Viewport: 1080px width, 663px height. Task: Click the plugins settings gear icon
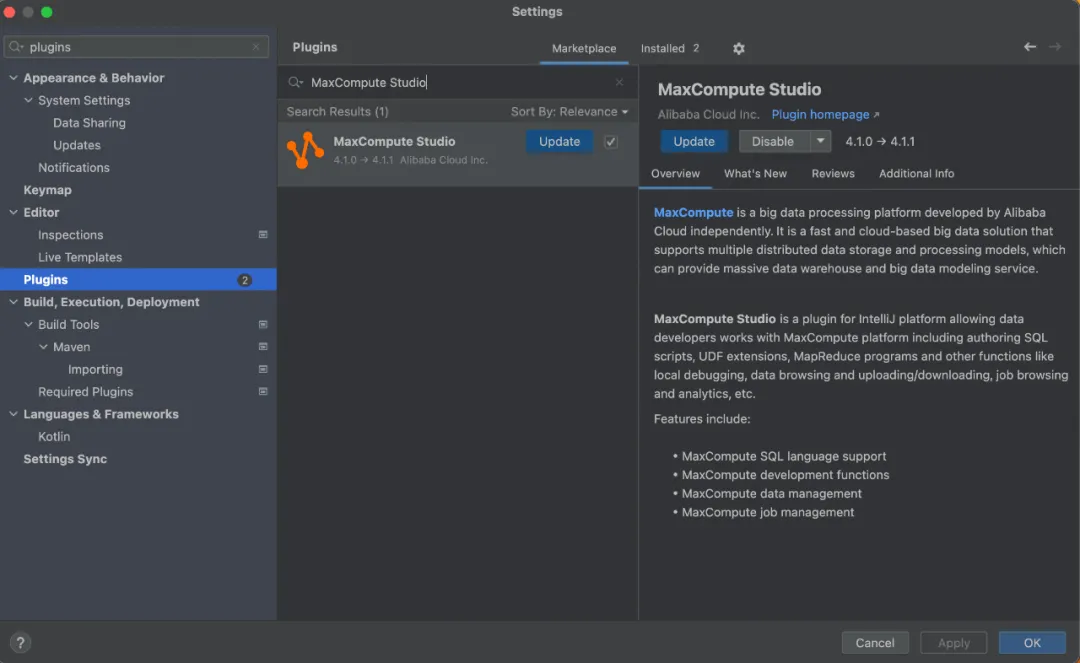(x=739, y=48)
